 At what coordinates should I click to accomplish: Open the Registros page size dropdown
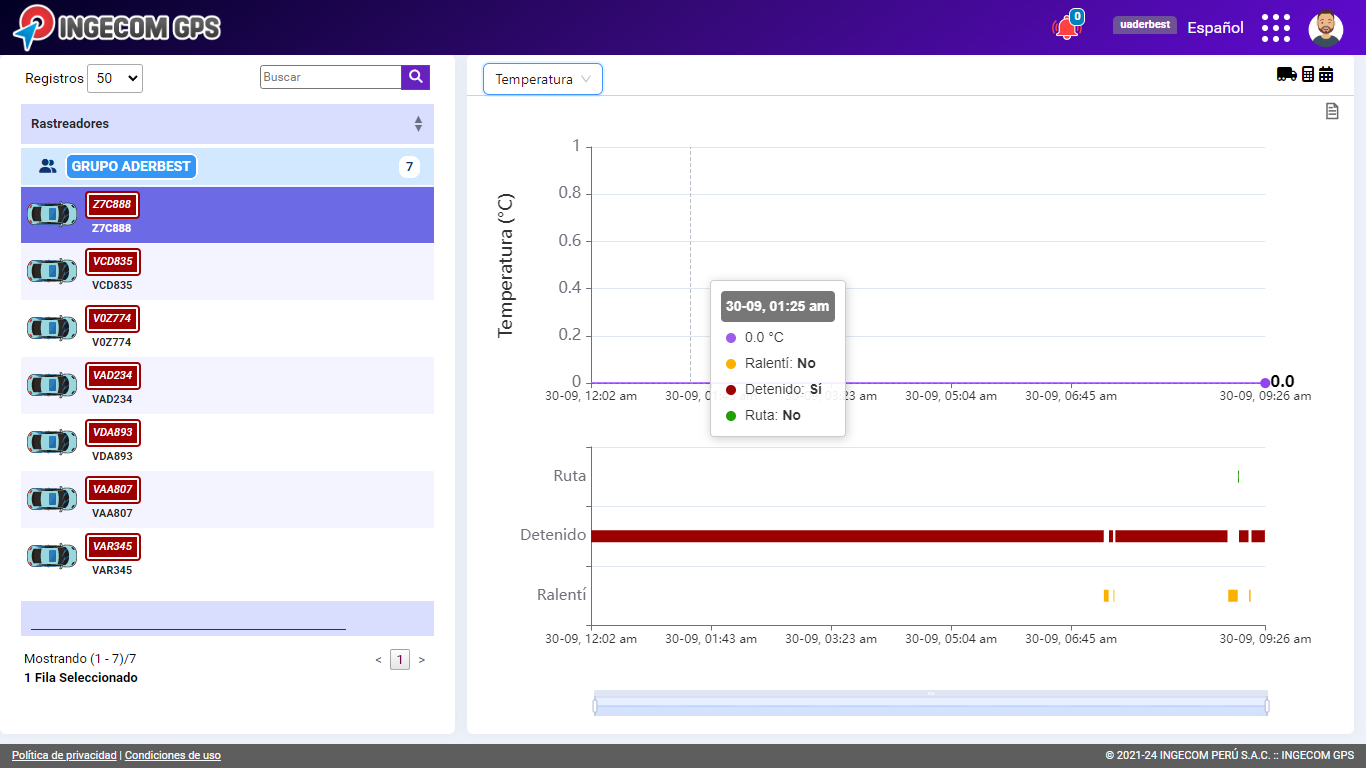(x=115, y=78)
